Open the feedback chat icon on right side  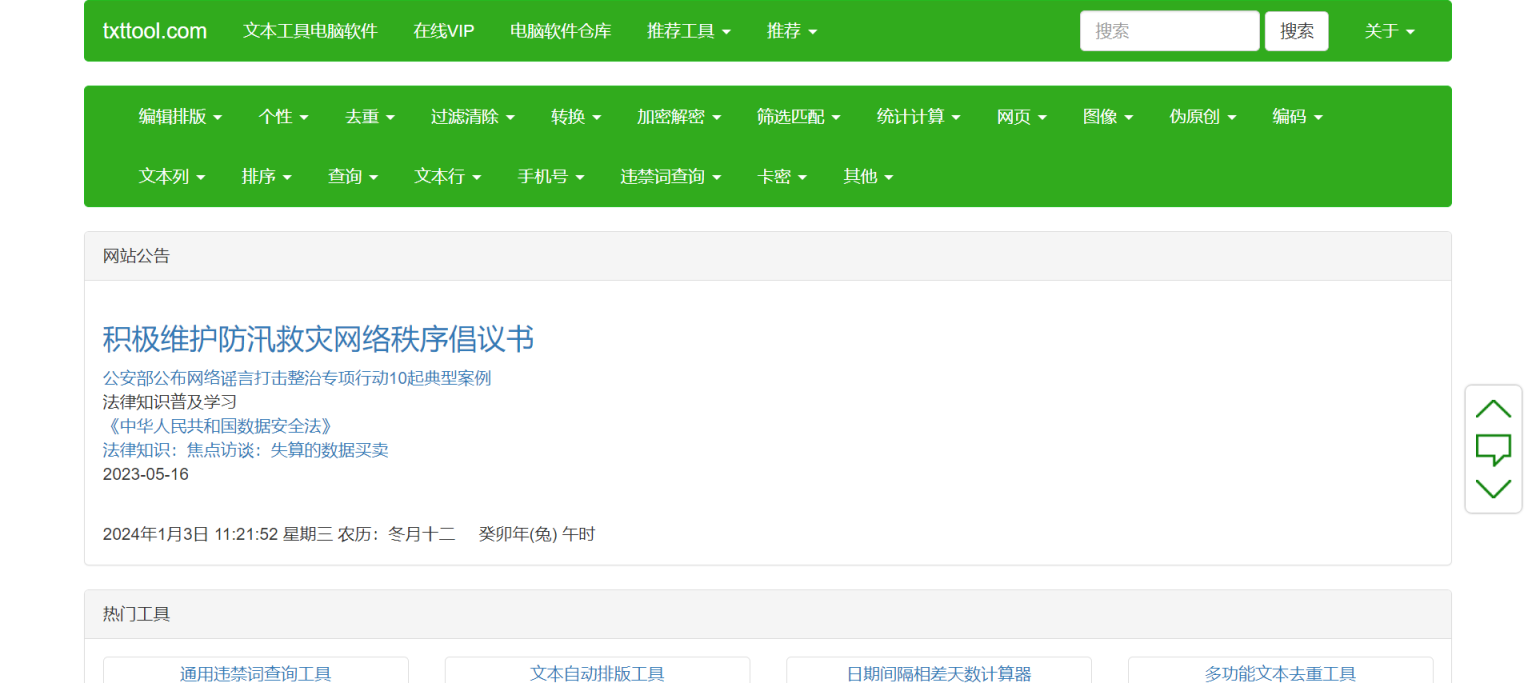click(1493, 449)
